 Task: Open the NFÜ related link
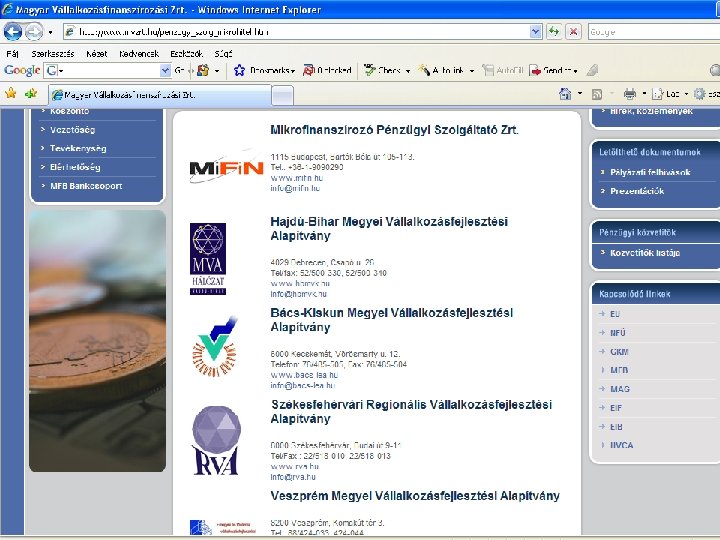point(618,333)
